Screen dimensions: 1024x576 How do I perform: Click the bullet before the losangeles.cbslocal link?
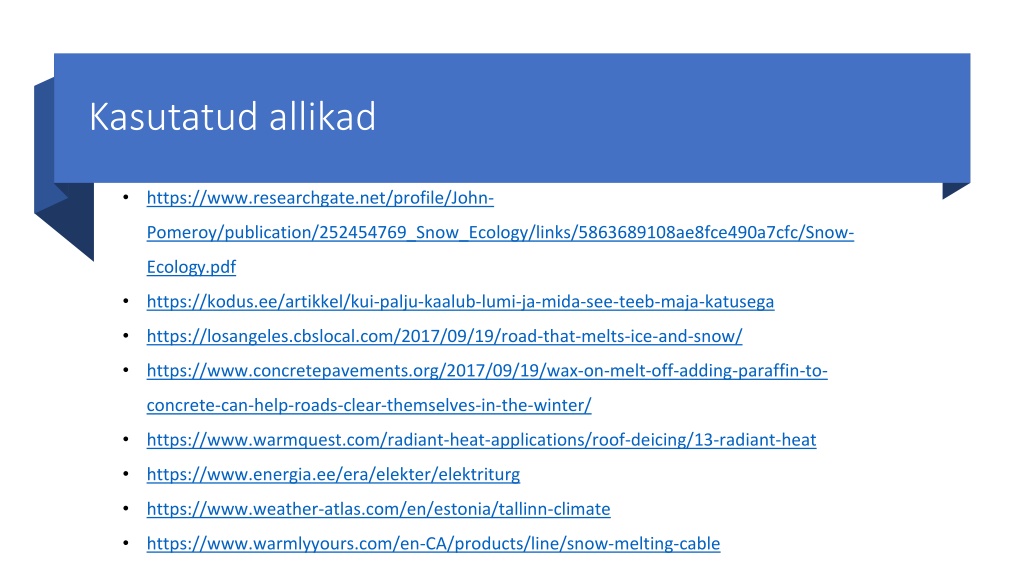click(x=126, y=336)
